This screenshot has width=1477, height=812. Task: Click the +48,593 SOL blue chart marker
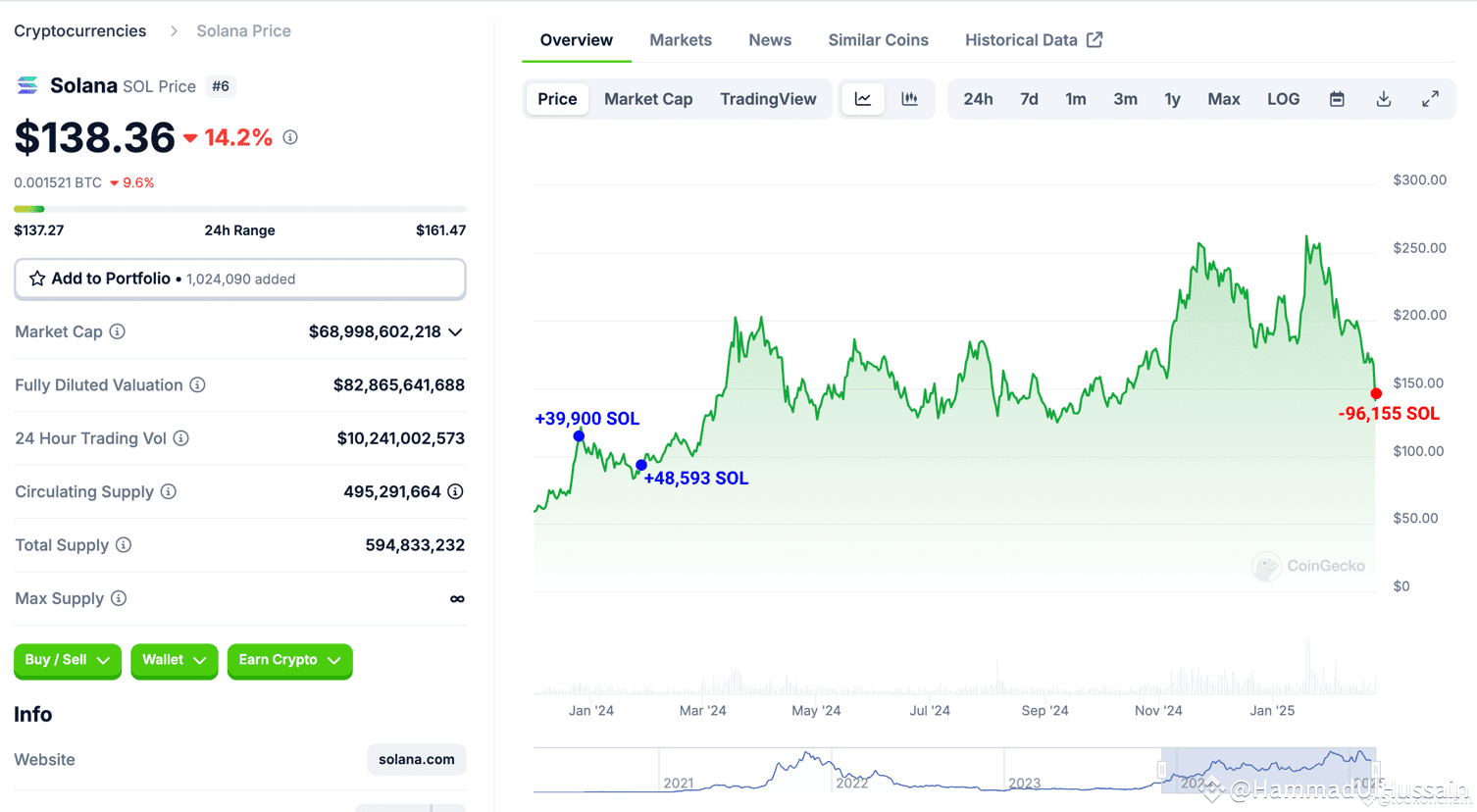641,465
